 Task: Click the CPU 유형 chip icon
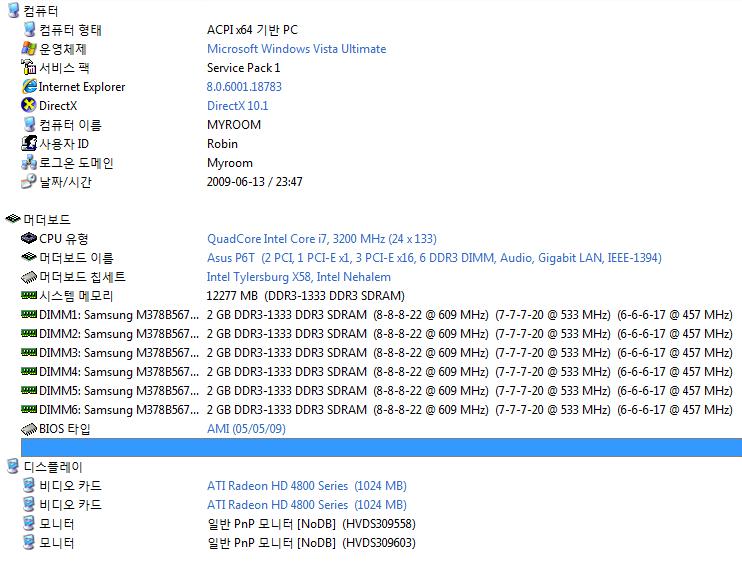[x=29, y=238]
